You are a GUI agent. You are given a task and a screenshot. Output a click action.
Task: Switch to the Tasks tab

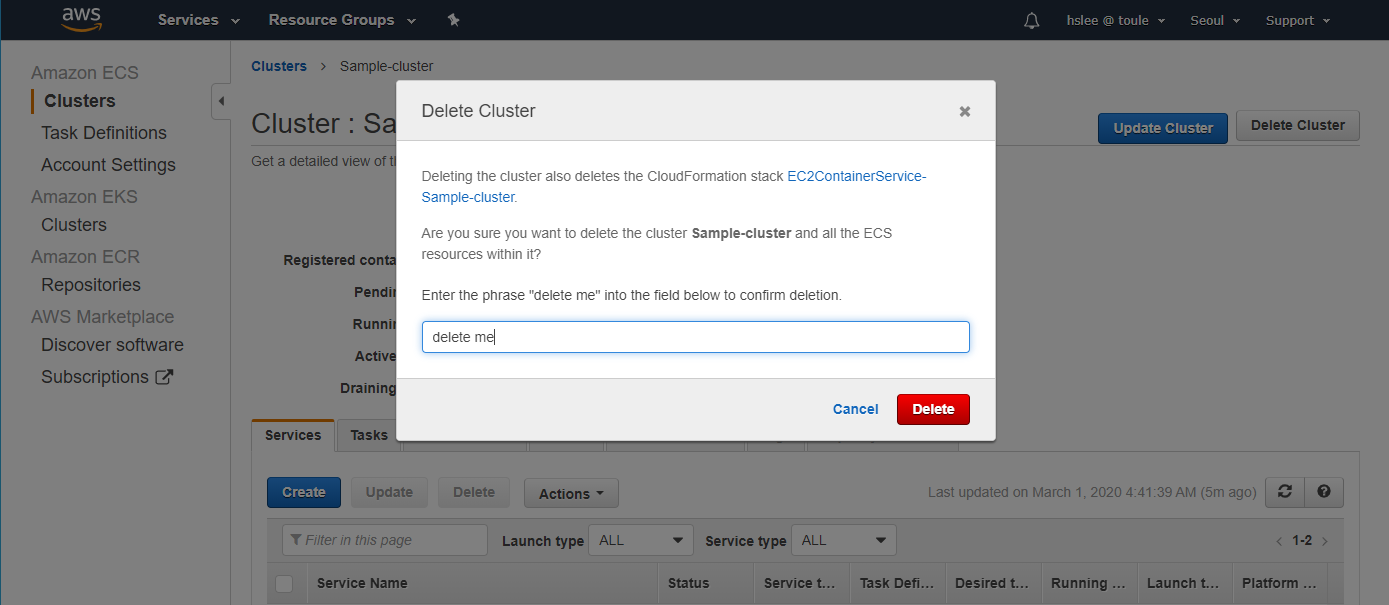[369, 435]
